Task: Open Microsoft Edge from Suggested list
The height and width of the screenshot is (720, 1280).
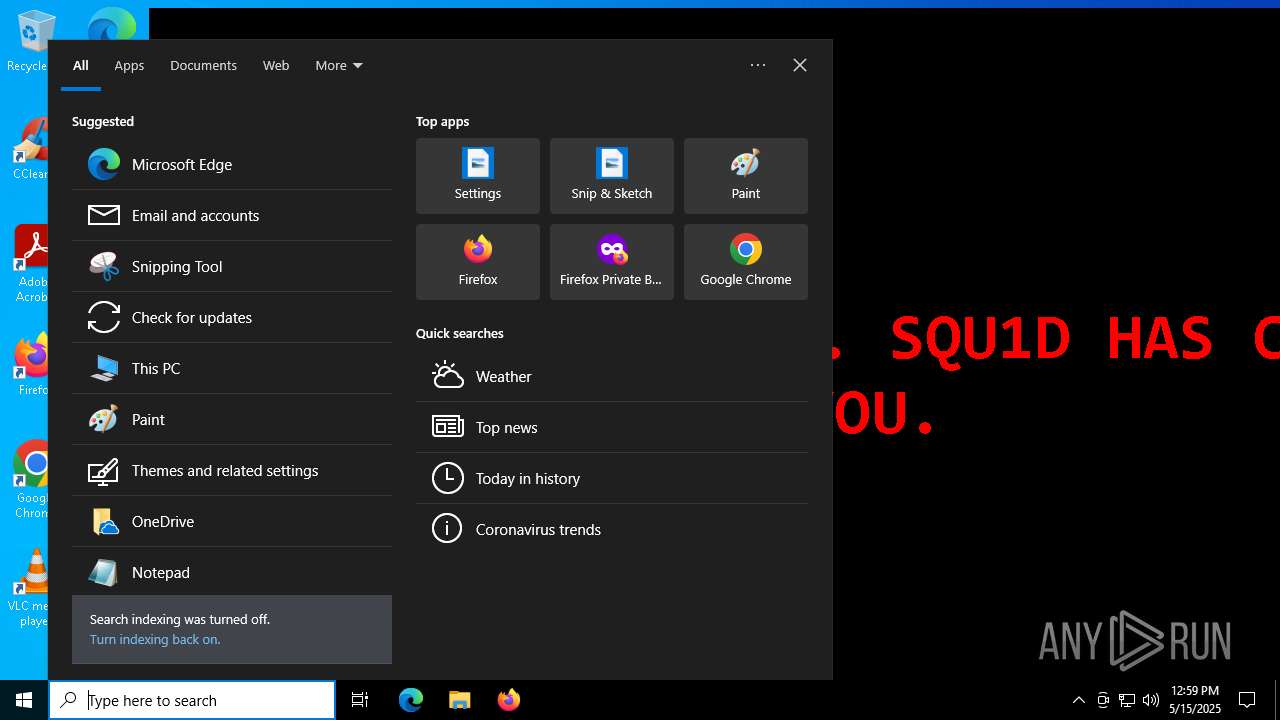Action: tap(232, 164)
